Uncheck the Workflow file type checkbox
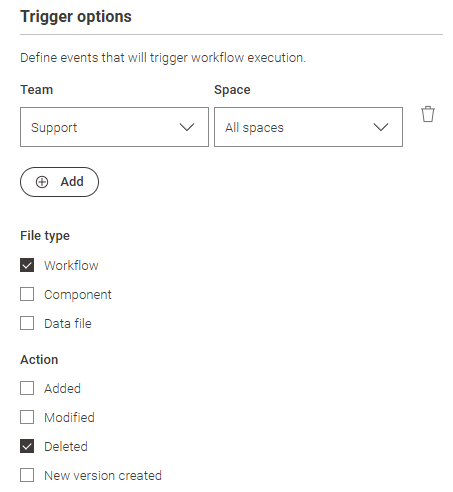The height and width of the screenshot is (492, 453). tap(27, 265)
